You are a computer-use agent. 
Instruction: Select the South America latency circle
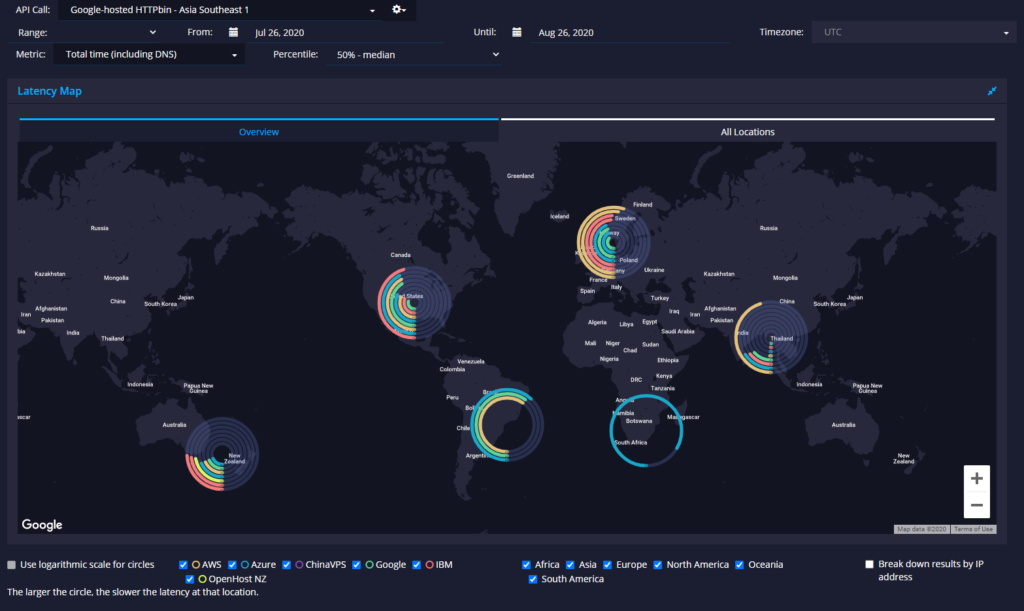(507, 425)
